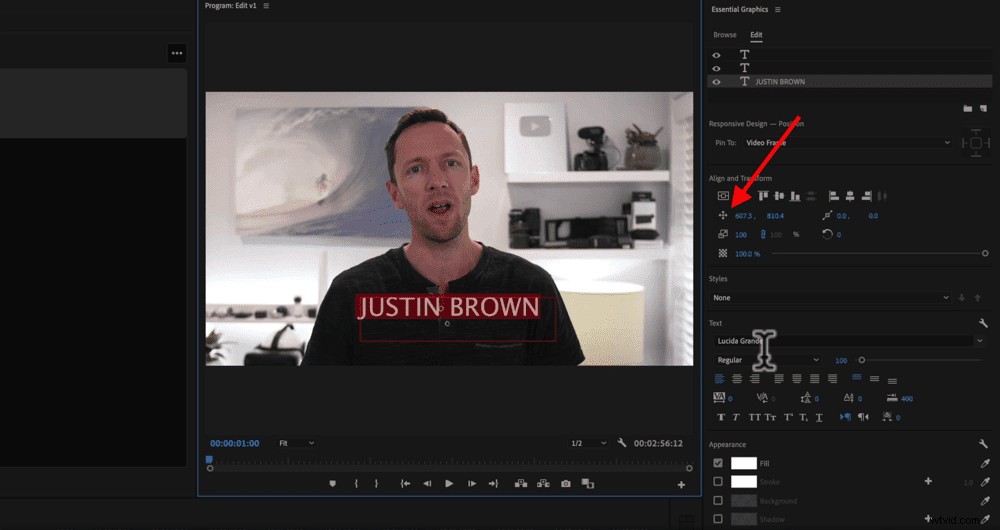Enable Faux Bold text style
The height and width of the screenshot is (530, 1000).
(x=721, y=417)
